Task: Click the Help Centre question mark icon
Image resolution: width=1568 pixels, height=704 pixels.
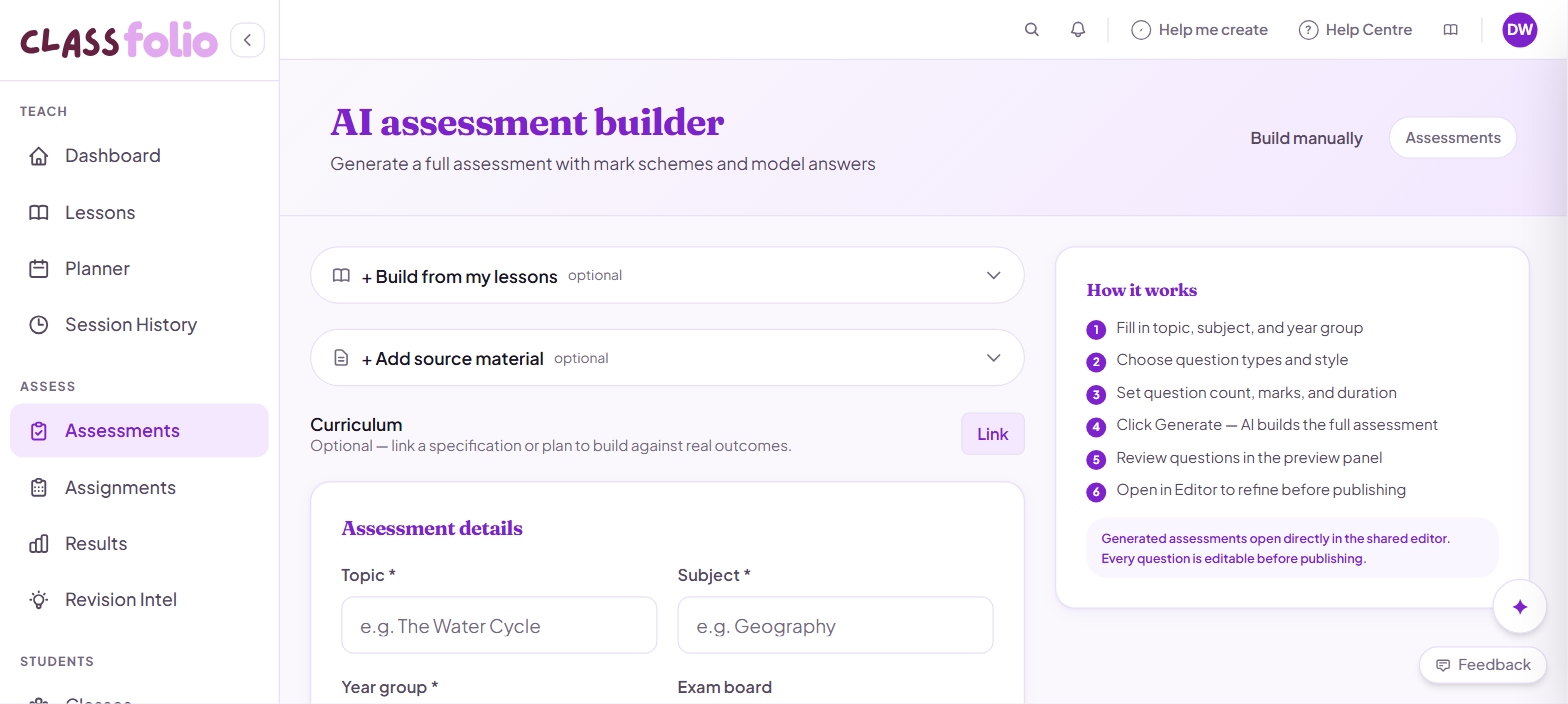Action: tap(1308, 30)
